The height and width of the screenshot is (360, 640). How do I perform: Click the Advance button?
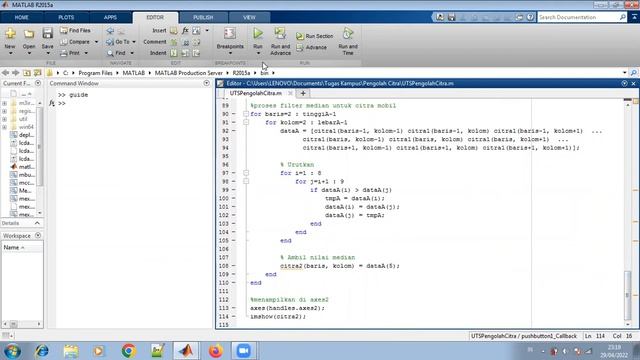click(311, 48)
